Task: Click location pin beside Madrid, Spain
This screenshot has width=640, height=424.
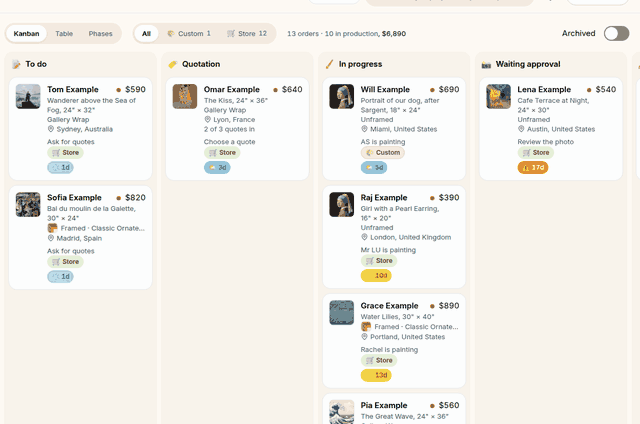Action: click(x=51, y=238)
